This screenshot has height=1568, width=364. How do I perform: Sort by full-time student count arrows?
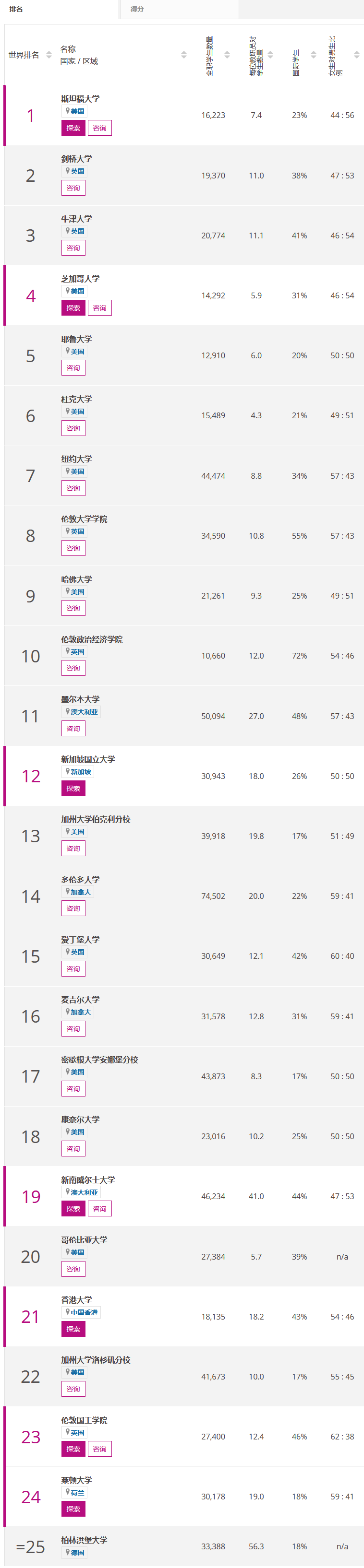pyautogui.click(x=227, y=55)
